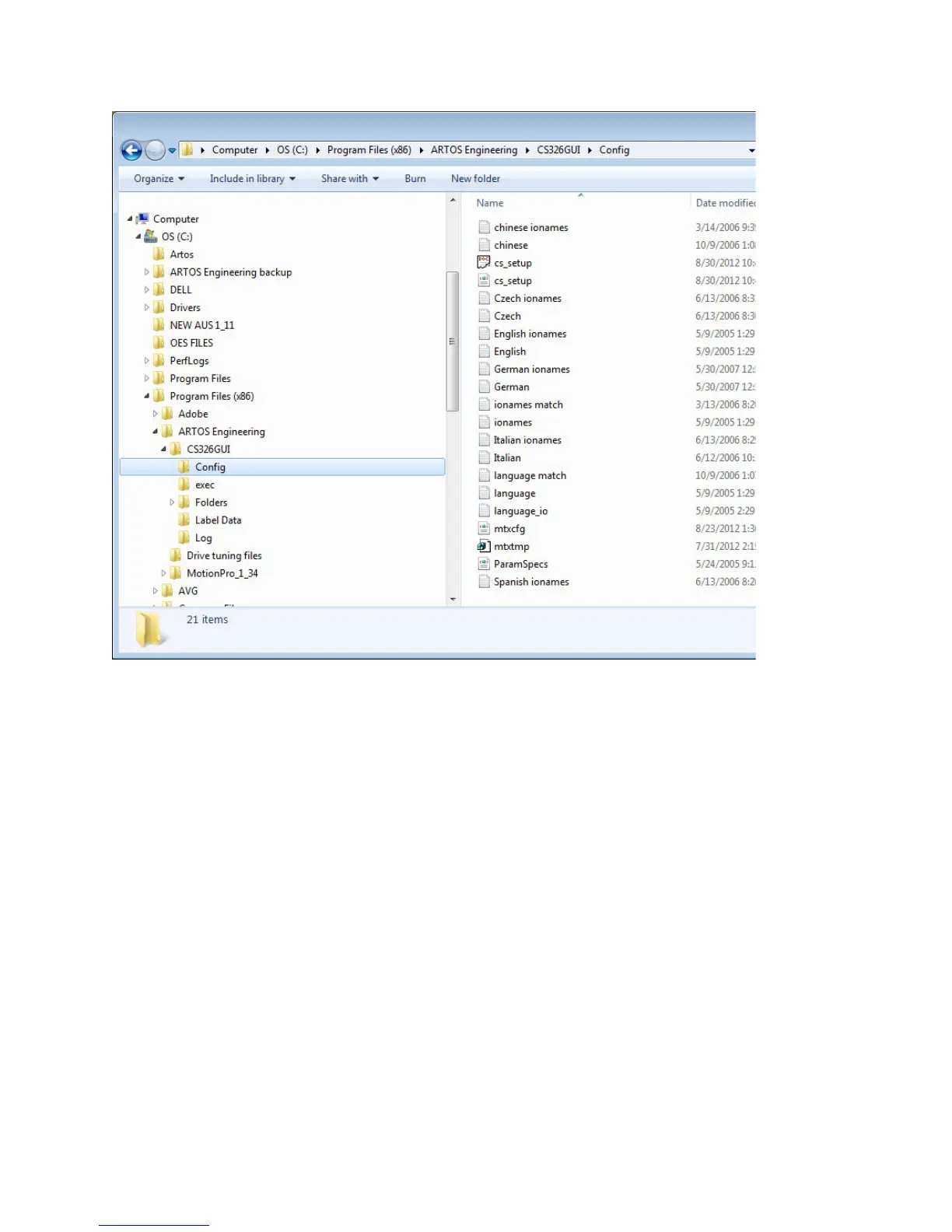
Task: Click the folder icon in the address bar
Action: pos(187,149)
